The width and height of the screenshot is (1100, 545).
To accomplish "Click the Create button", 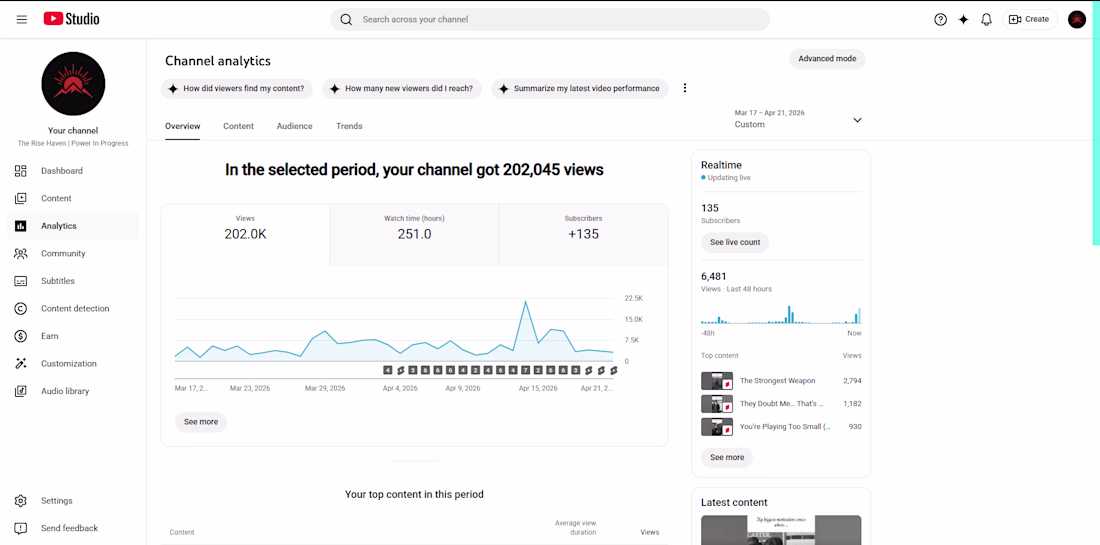I will [1030, 20].
